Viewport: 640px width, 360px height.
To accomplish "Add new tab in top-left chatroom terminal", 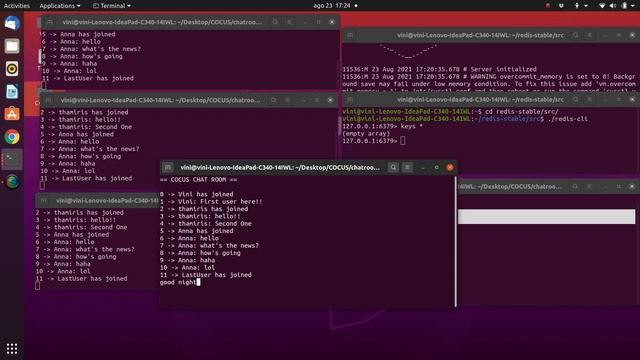I will tap(50, 22).
